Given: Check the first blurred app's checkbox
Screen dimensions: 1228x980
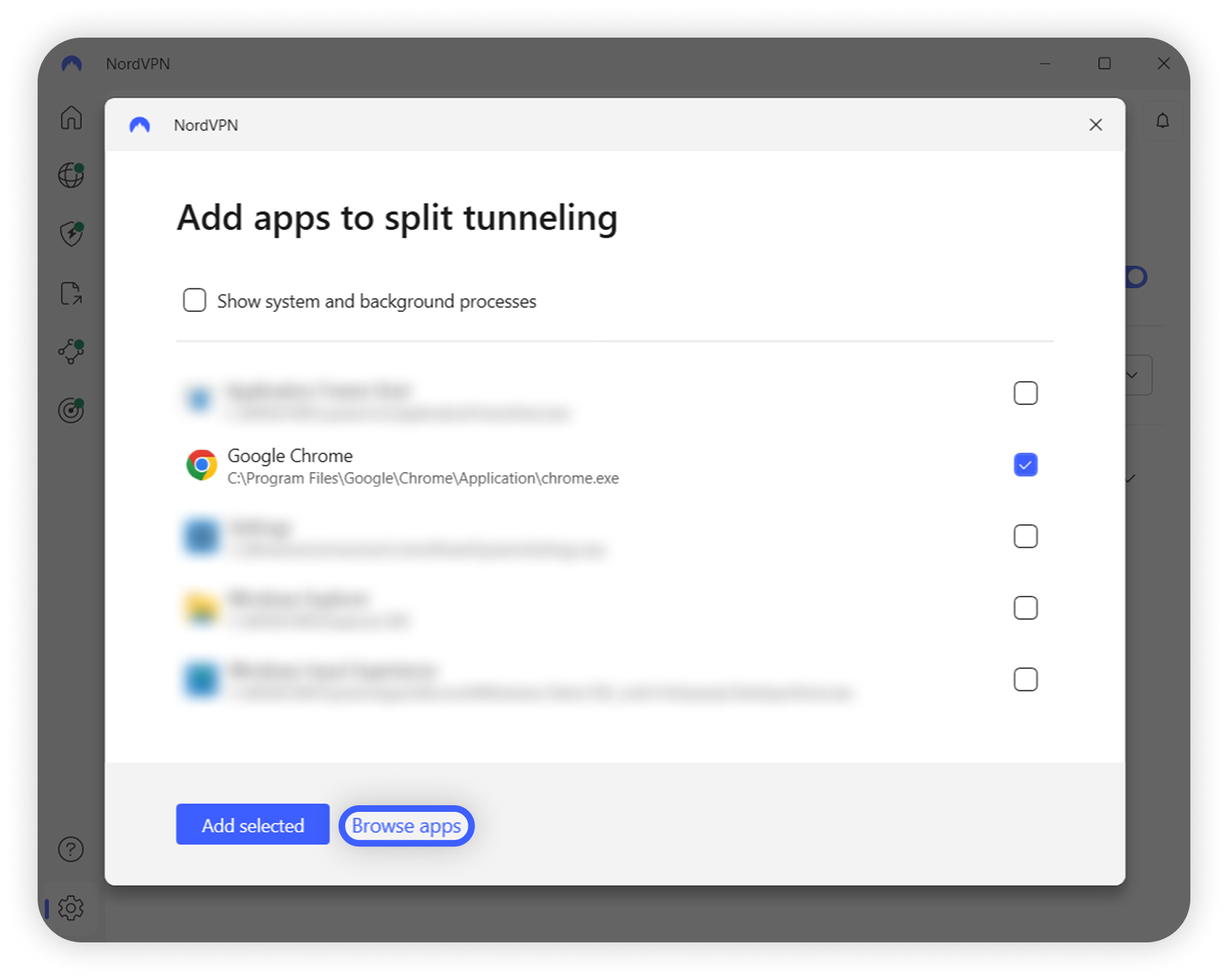Looking at the screenshot, I should pos(1025,393).
